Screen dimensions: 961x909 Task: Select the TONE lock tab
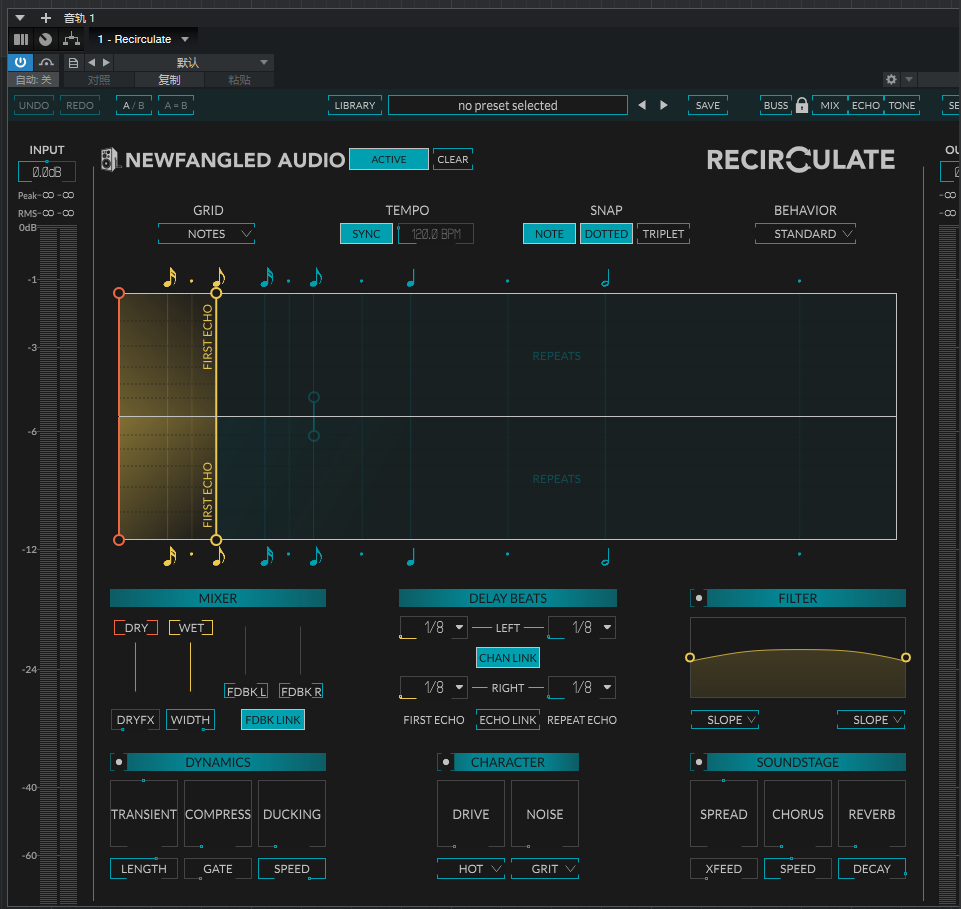pos(902,105)
